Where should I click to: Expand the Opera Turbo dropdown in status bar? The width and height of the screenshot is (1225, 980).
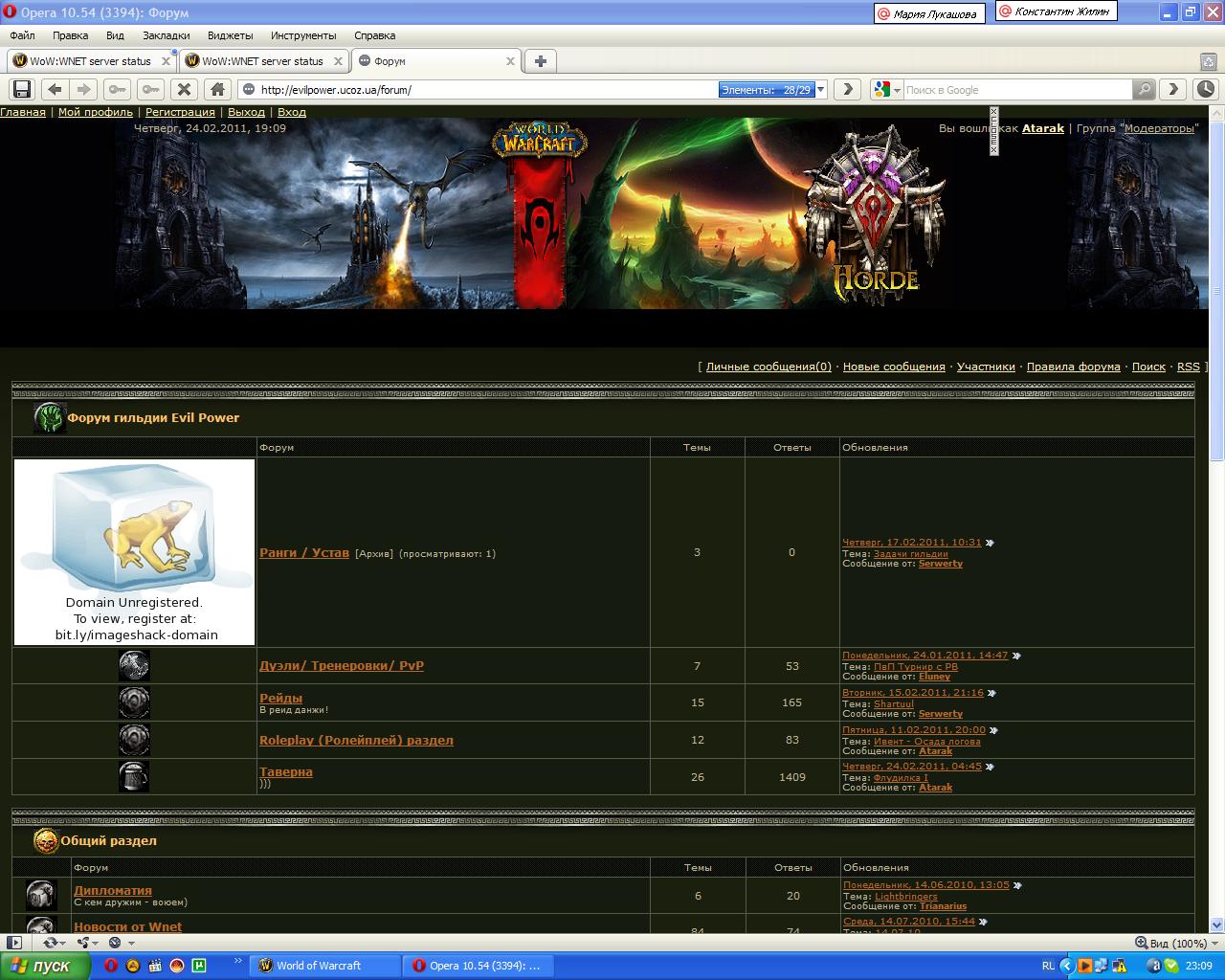coord(130,943)
